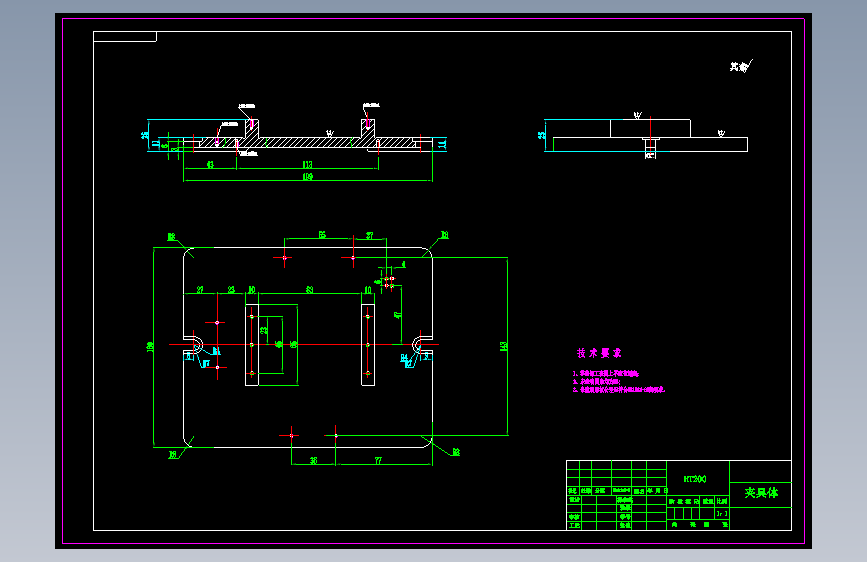The image size is (867, 562).
Task: Click the 夹具体 title block name
Action: pos(761,492)
